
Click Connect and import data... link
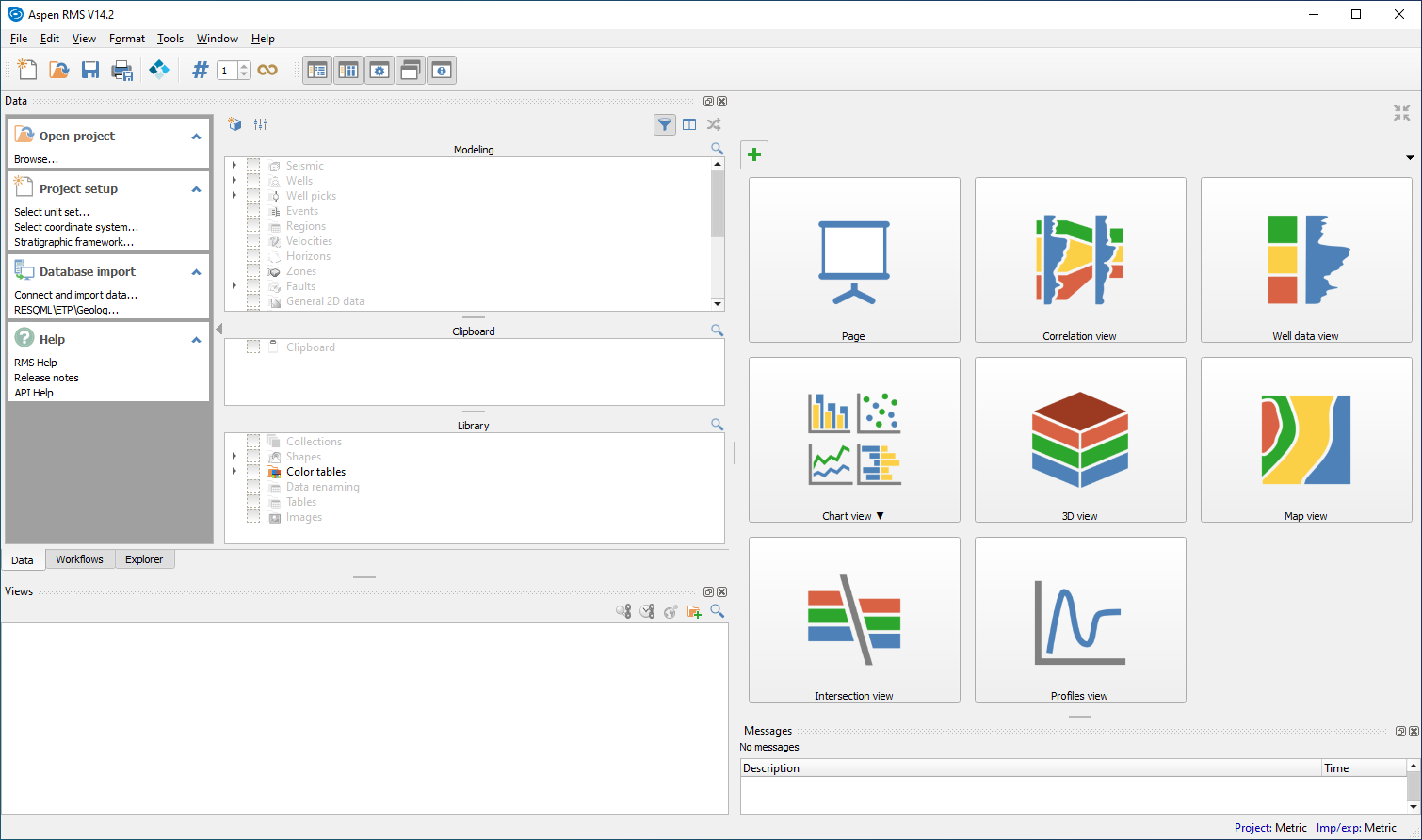tap(76, 295)
